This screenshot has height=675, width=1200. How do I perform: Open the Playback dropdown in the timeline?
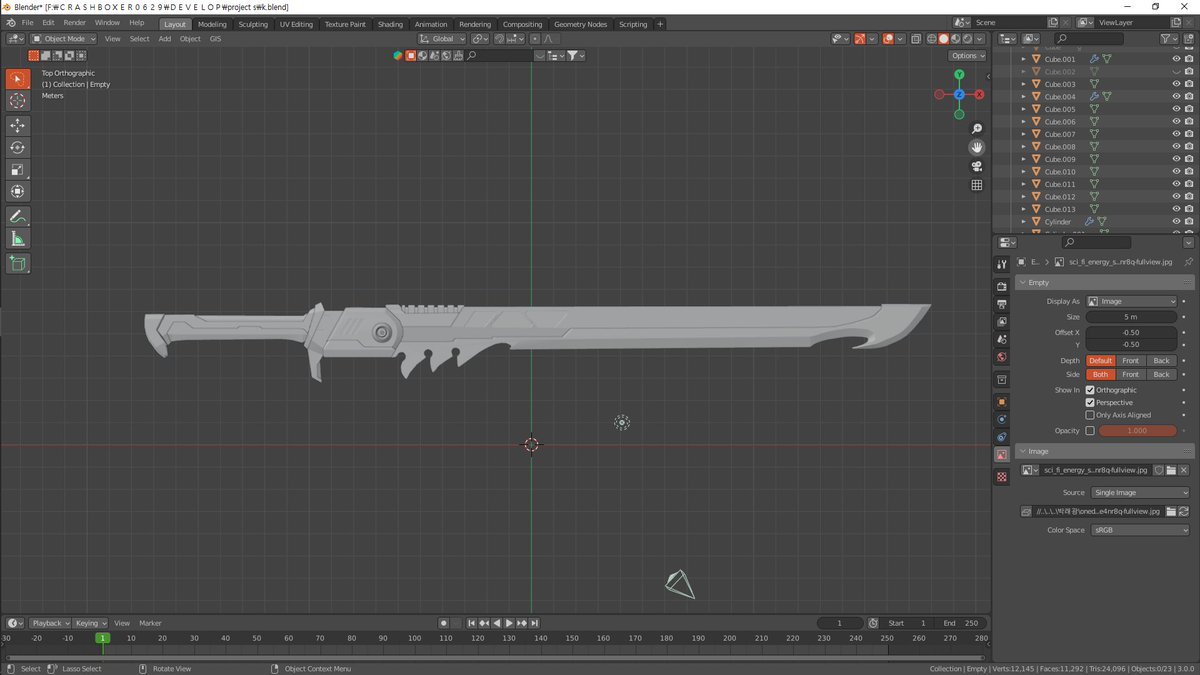point(50,623)
